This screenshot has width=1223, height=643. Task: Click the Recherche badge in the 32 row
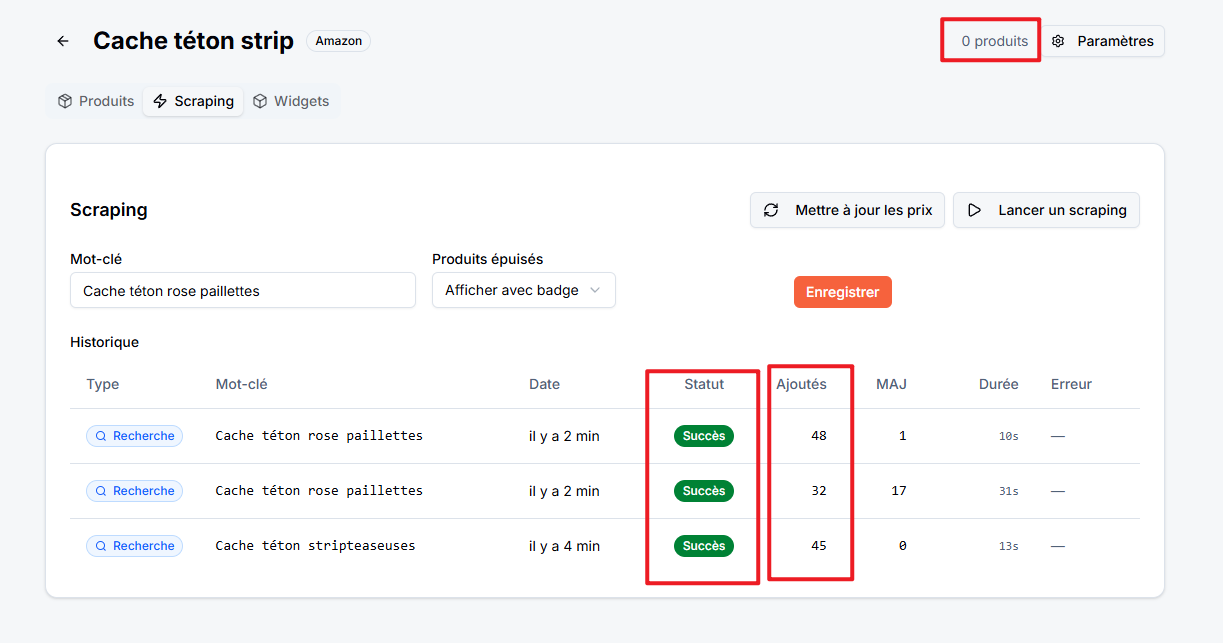pos(134,491)
